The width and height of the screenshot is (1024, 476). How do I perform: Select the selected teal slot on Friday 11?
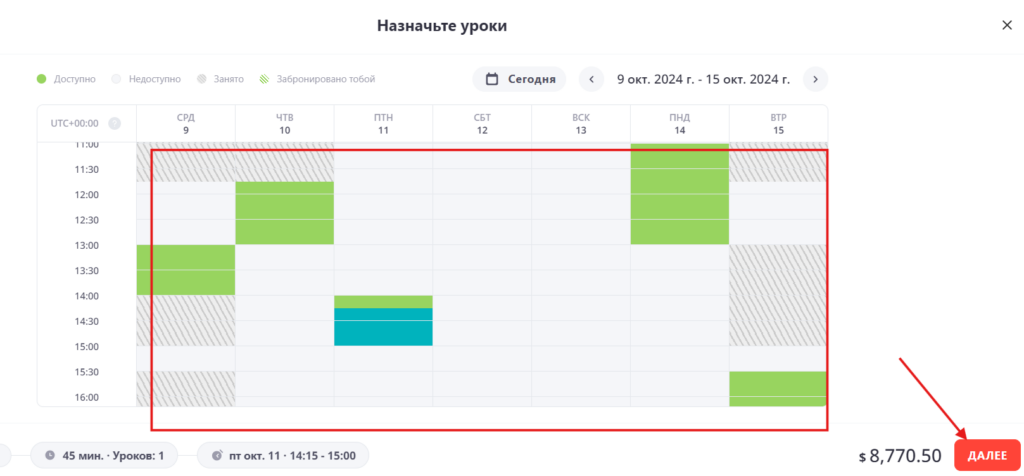click(x=383, y=327)
